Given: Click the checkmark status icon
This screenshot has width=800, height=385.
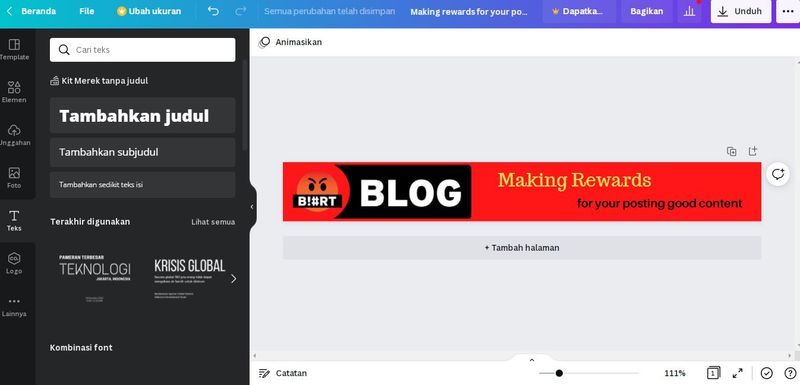Looking at the screenshot, I should [x=767, y=373].
